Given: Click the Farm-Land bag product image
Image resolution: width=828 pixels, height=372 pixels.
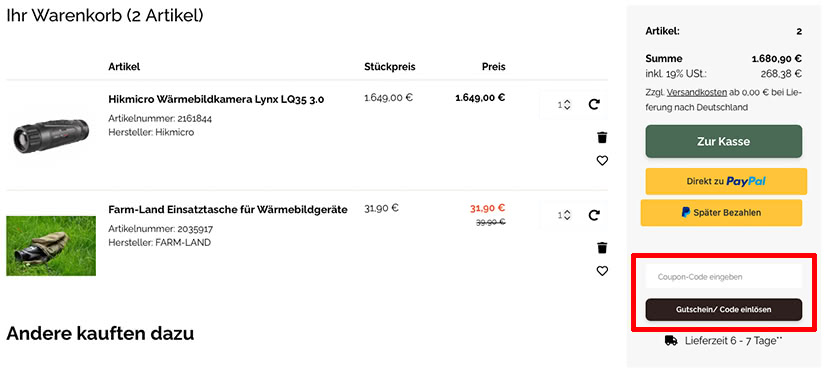Looking at the screenshot, I should click(51, 246).
